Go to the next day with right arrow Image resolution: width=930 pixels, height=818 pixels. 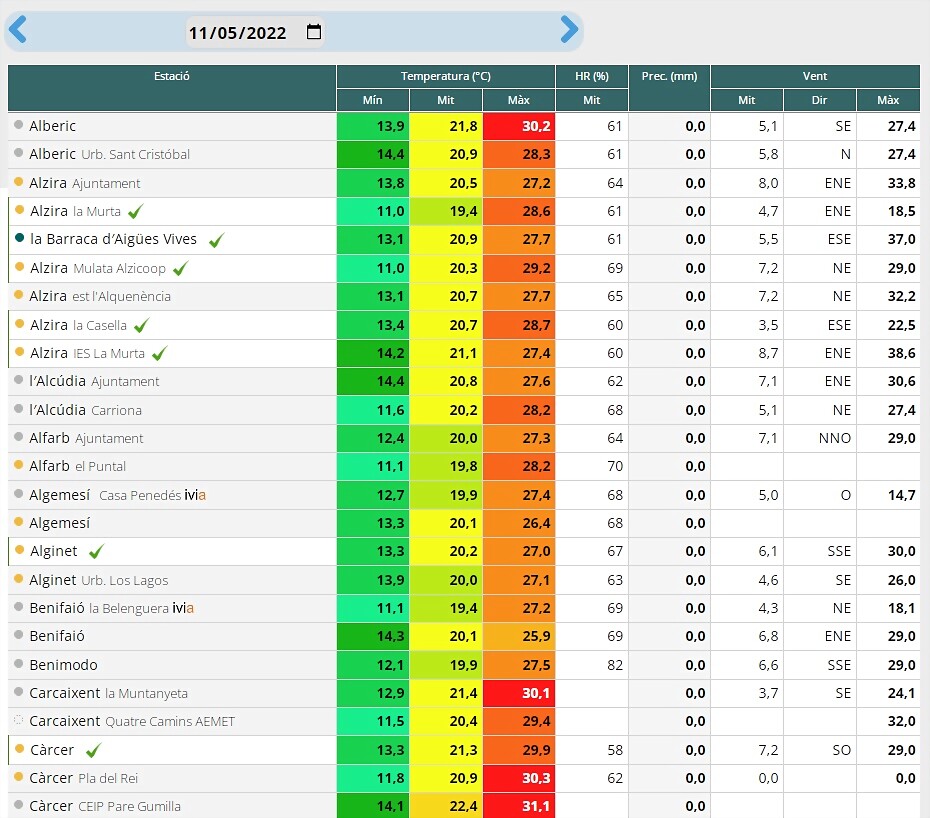point(569,29)
